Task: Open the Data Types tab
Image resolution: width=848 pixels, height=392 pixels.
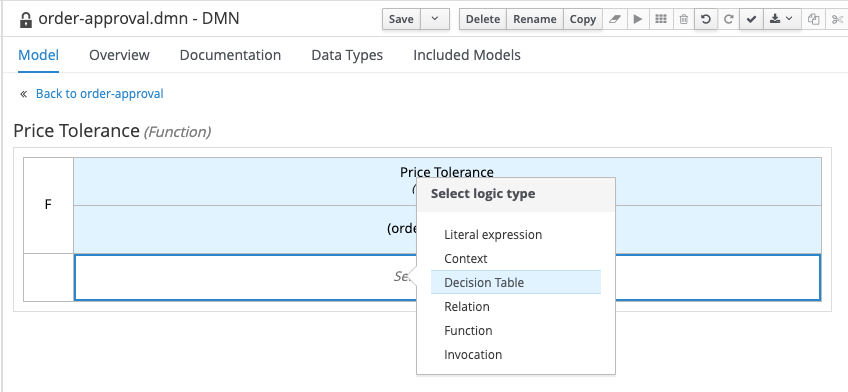Action: coord(347,55)
